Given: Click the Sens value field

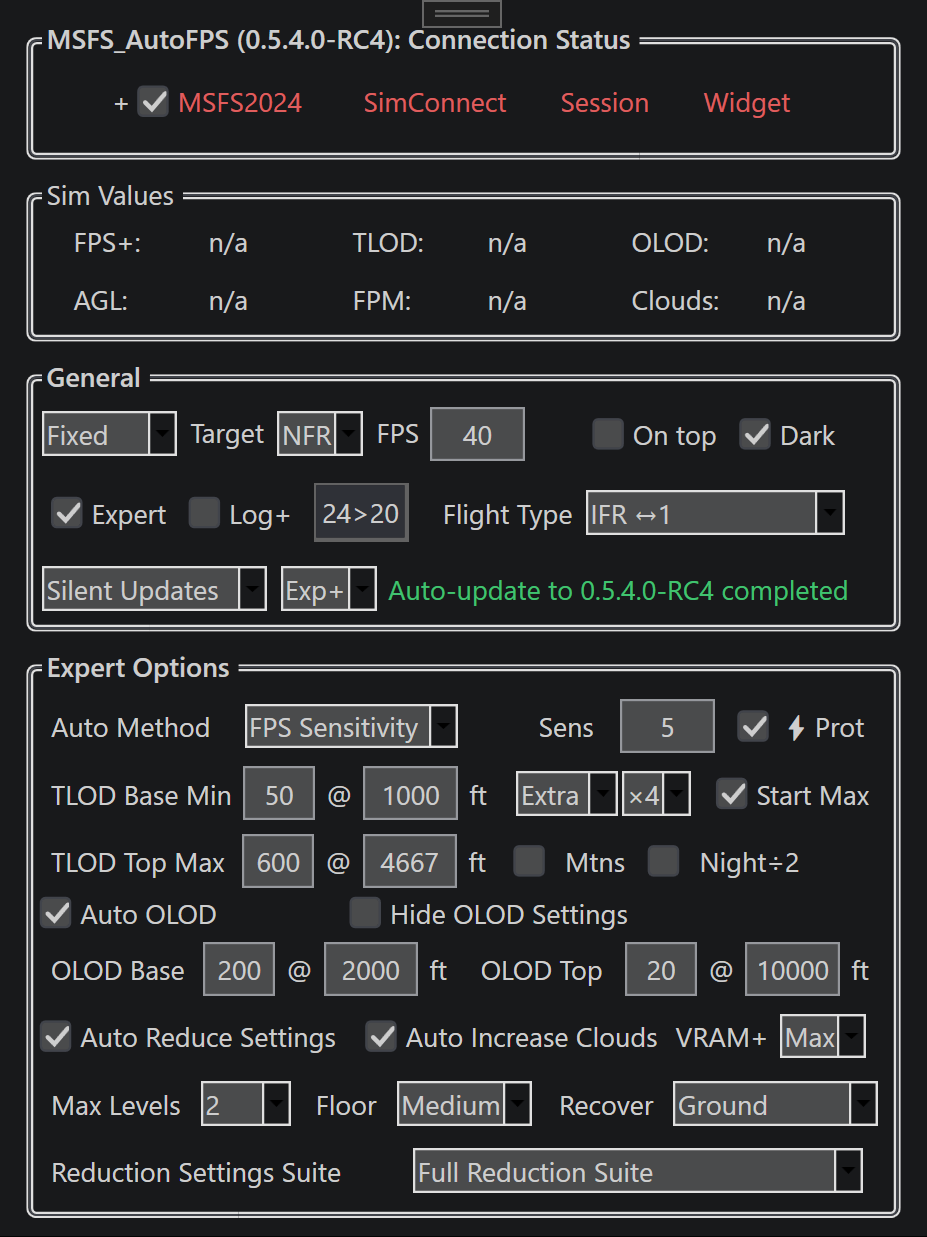Looking at the screenshot, I should [x=668, y=727].
